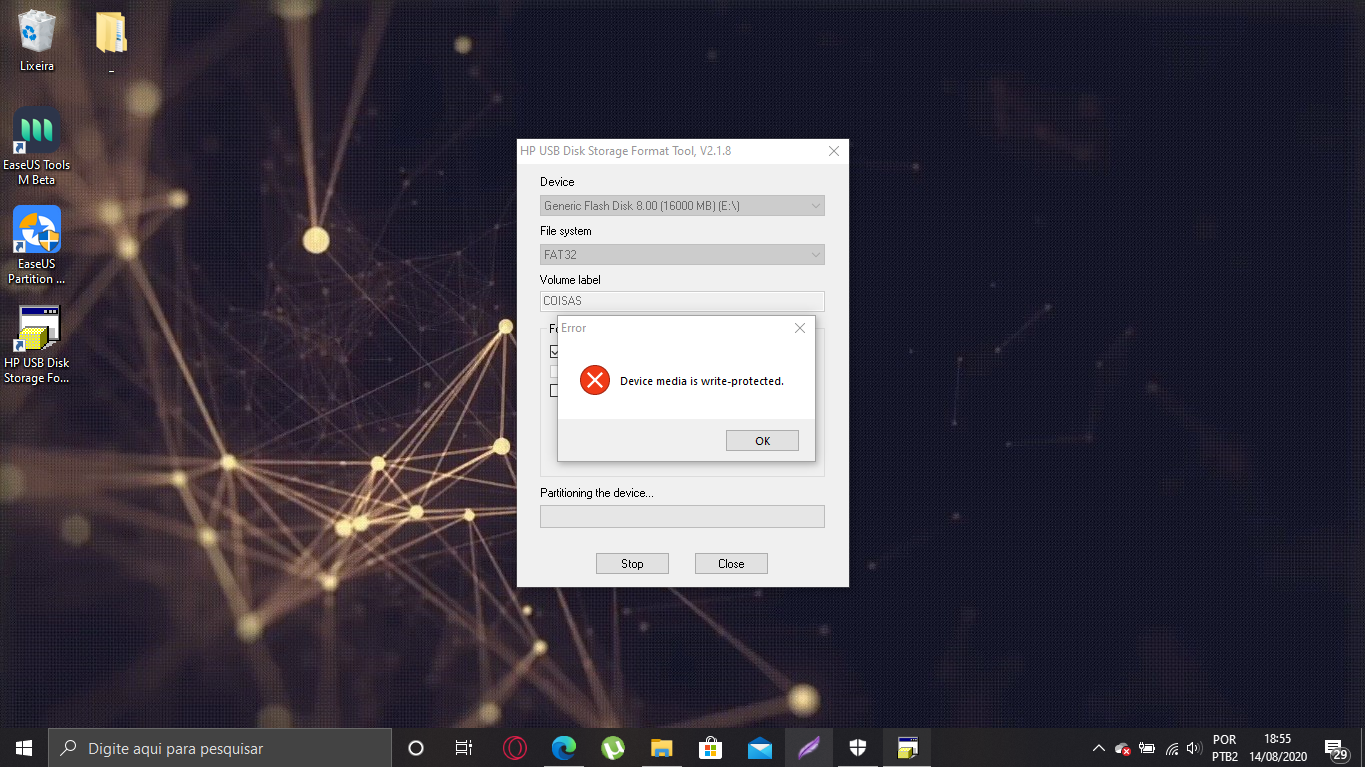Image resolution: width=1365 pixels, height=767 pixels.
Task: Expand the hidden tray icons chevron
Action: point(1099,748)
